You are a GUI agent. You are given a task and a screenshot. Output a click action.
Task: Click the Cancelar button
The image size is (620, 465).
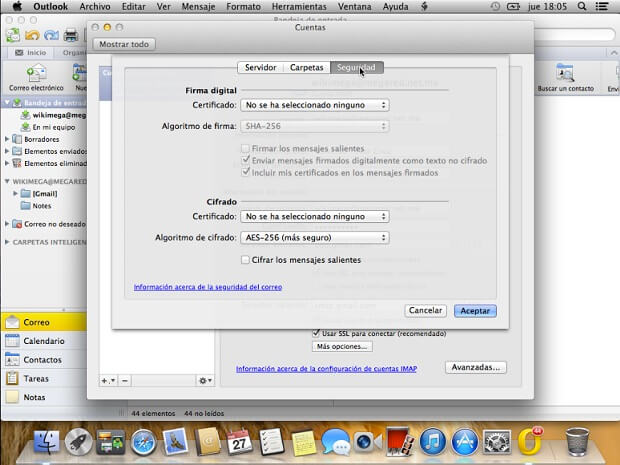(425, 310)
